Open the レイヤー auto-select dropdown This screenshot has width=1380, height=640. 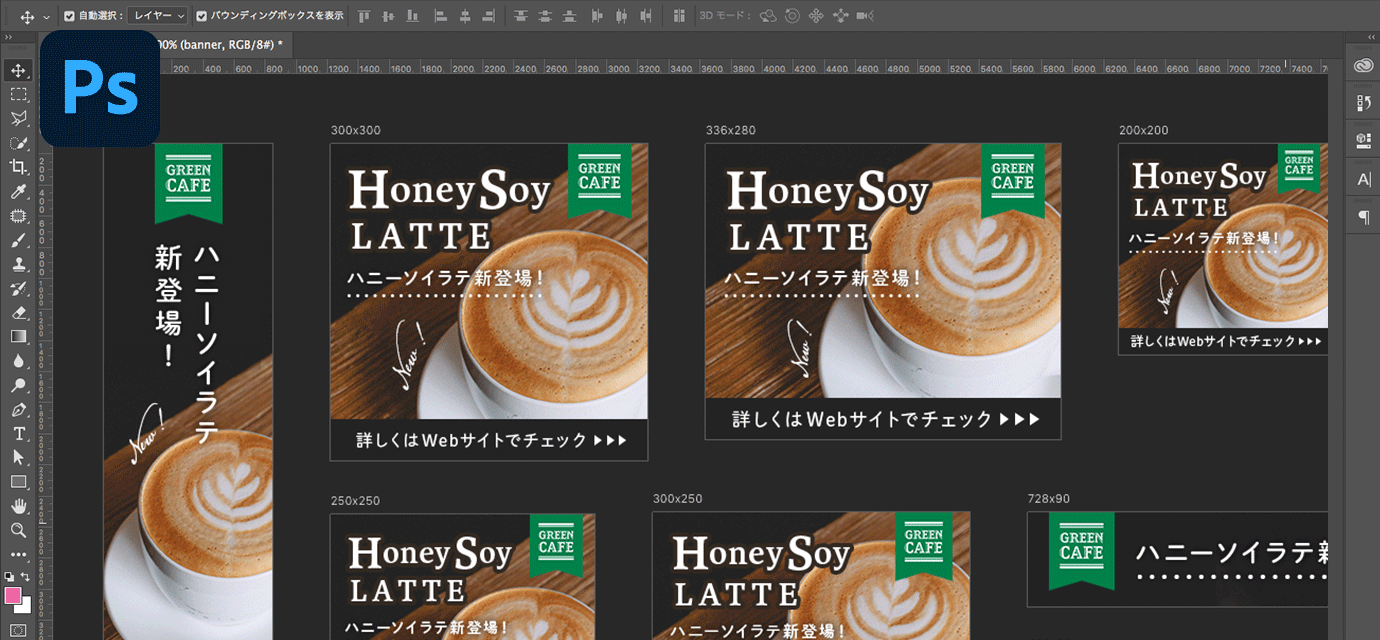(x=159, y=16)
